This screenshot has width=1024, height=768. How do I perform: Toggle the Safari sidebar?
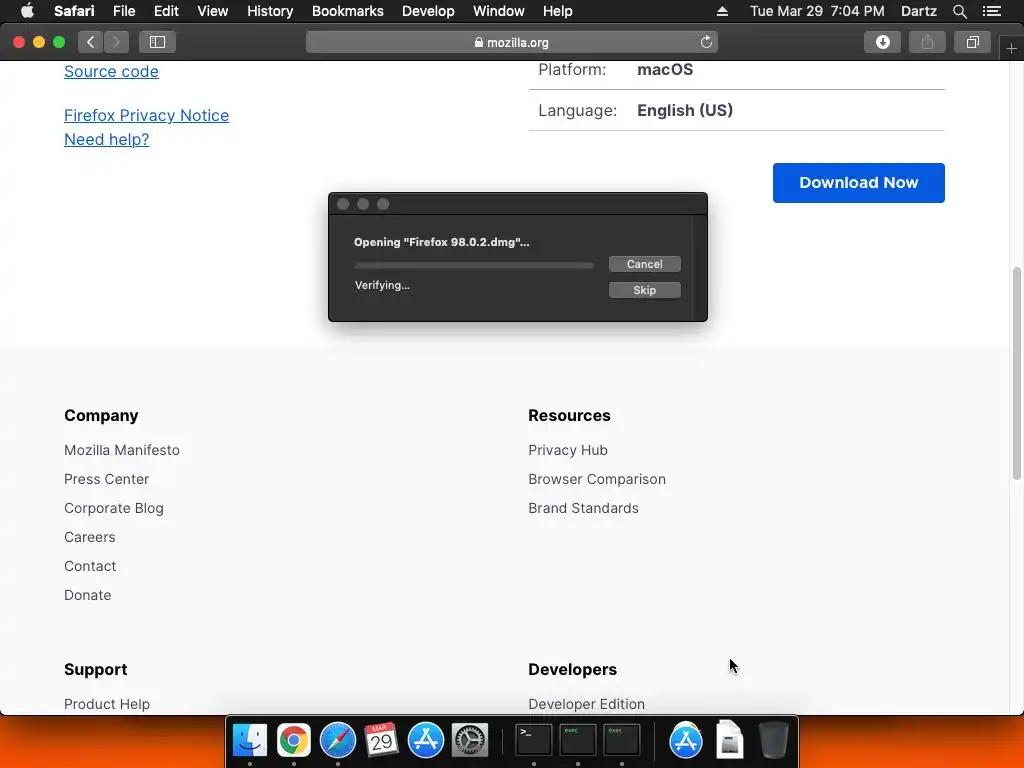point(157,42)
